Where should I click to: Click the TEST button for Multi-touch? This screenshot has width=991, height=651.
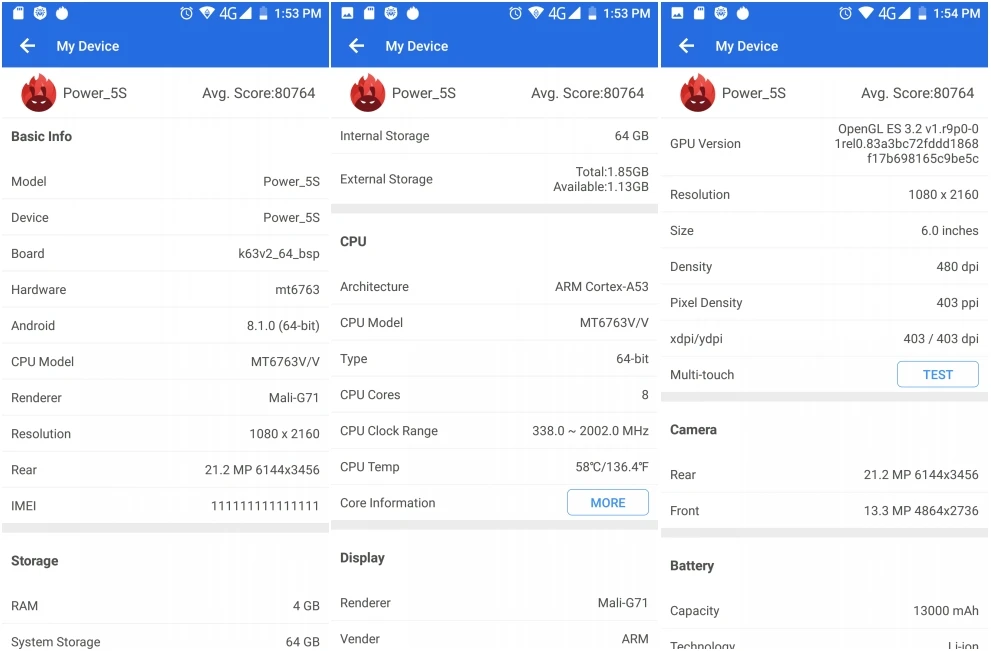tap(938, 375)
